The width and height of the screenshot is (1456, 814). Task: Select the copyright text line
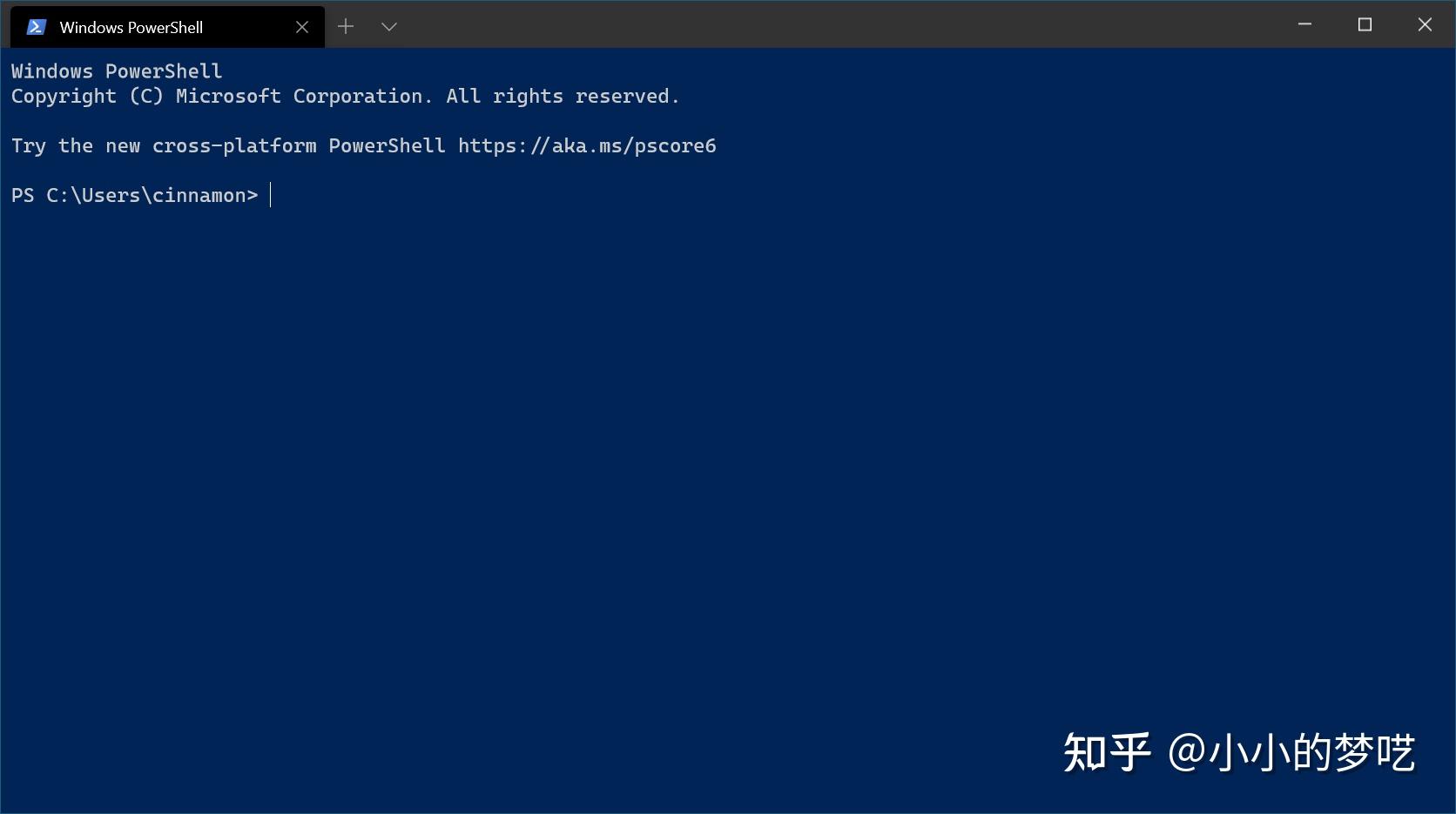pos(346,96)
